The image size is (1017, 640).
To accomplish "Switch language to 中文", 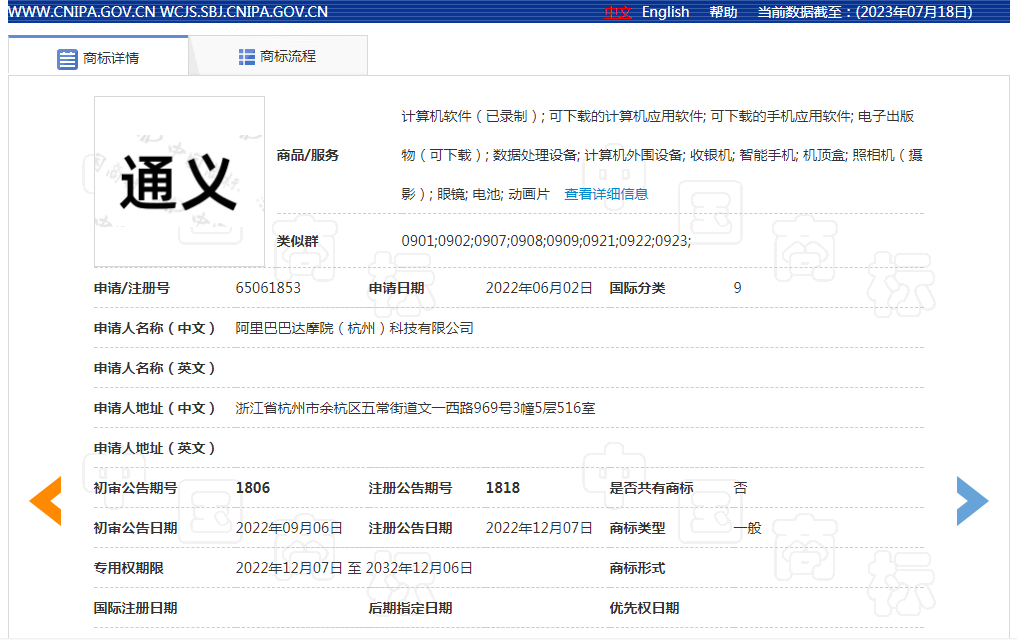I will click(x=618, y=12).
